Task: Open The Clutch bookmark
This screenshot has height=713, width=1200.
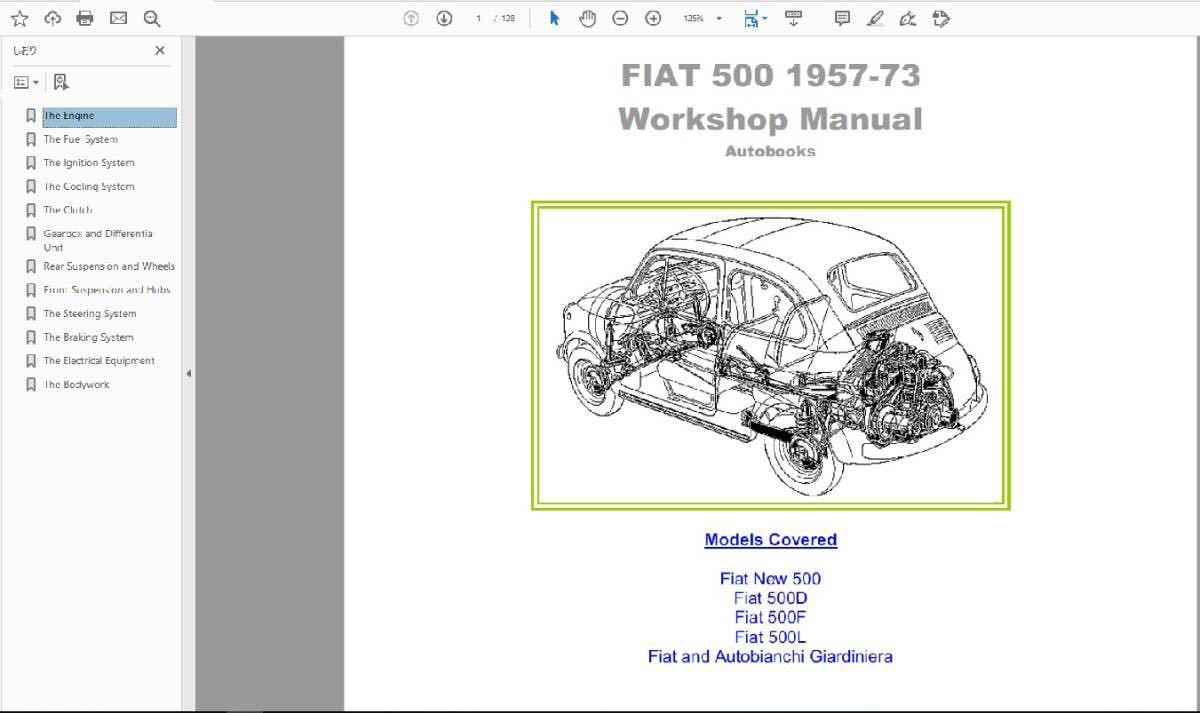Action: click(x=67, y=210)
